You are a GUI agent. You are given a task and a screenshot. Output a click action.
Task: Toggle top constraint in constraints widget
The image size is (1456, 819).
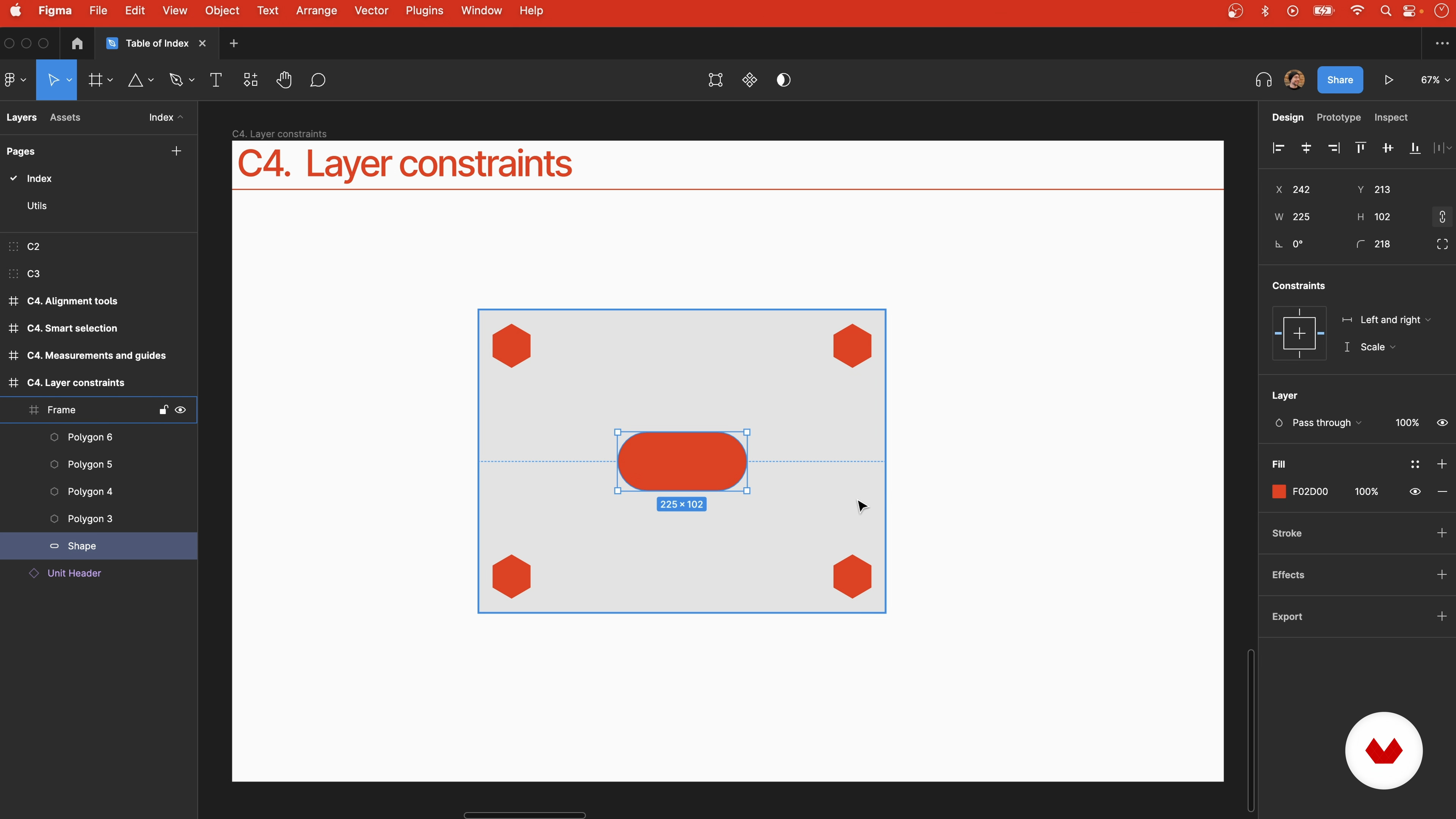(1299, 312)
